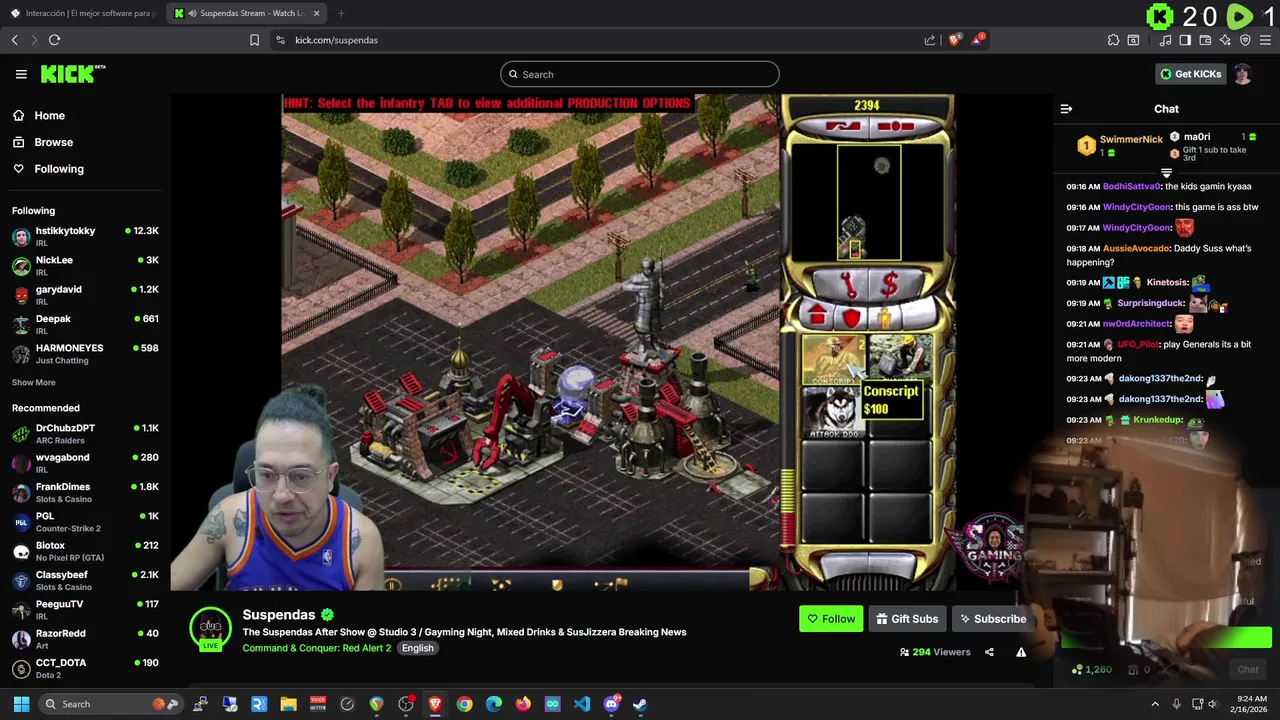The width and height of the screenshot is (1280, 720).
Task: Click sell dollar button in game sidebar
Action: click(889, 286)
